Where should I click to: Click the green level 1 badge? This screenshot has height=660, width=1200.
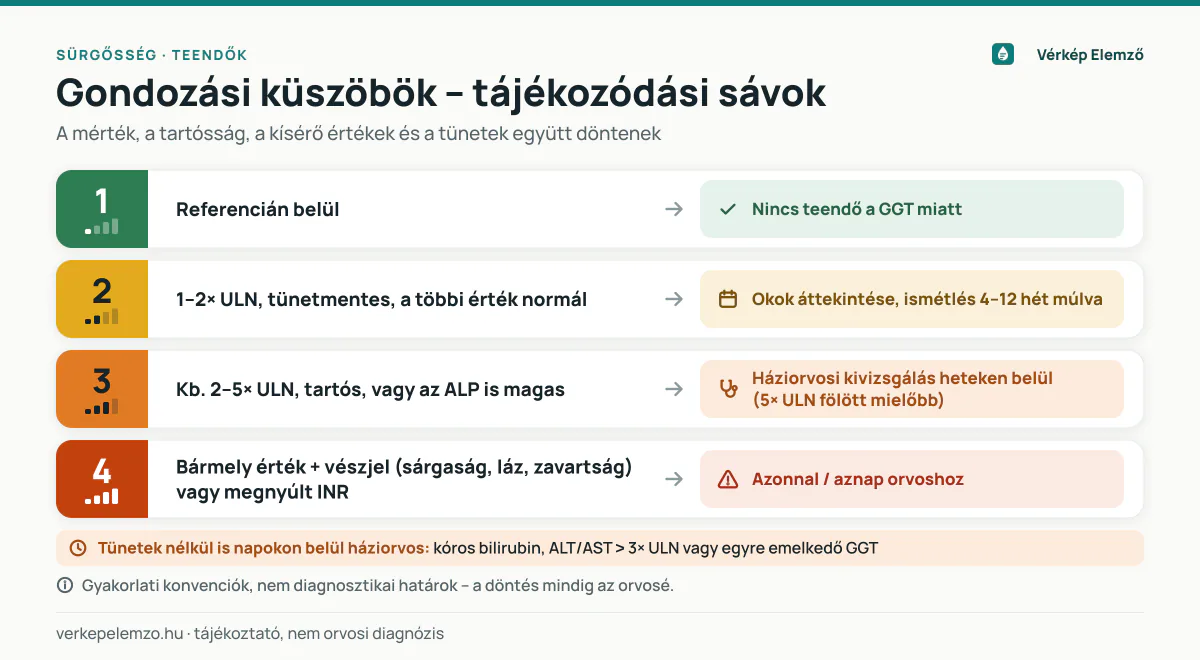coord(102,209)
